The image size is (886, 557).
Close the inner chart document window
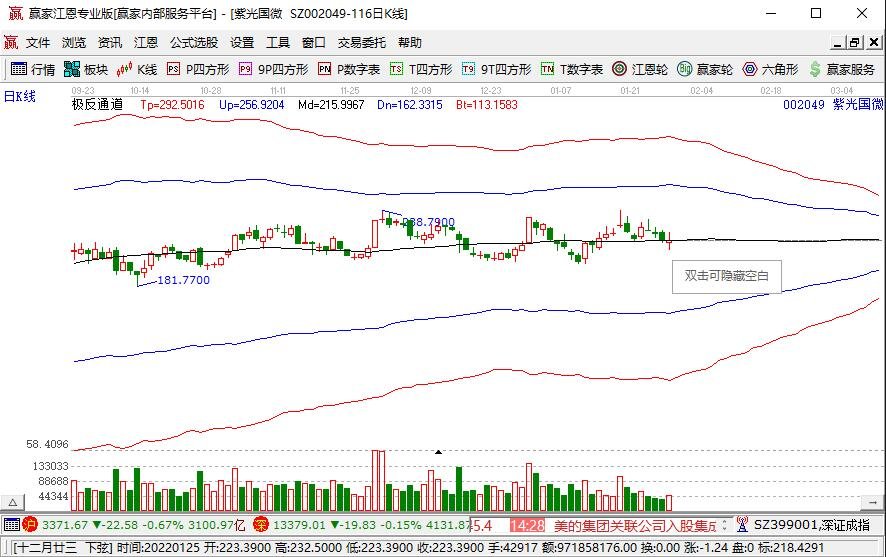click(873, 42)
